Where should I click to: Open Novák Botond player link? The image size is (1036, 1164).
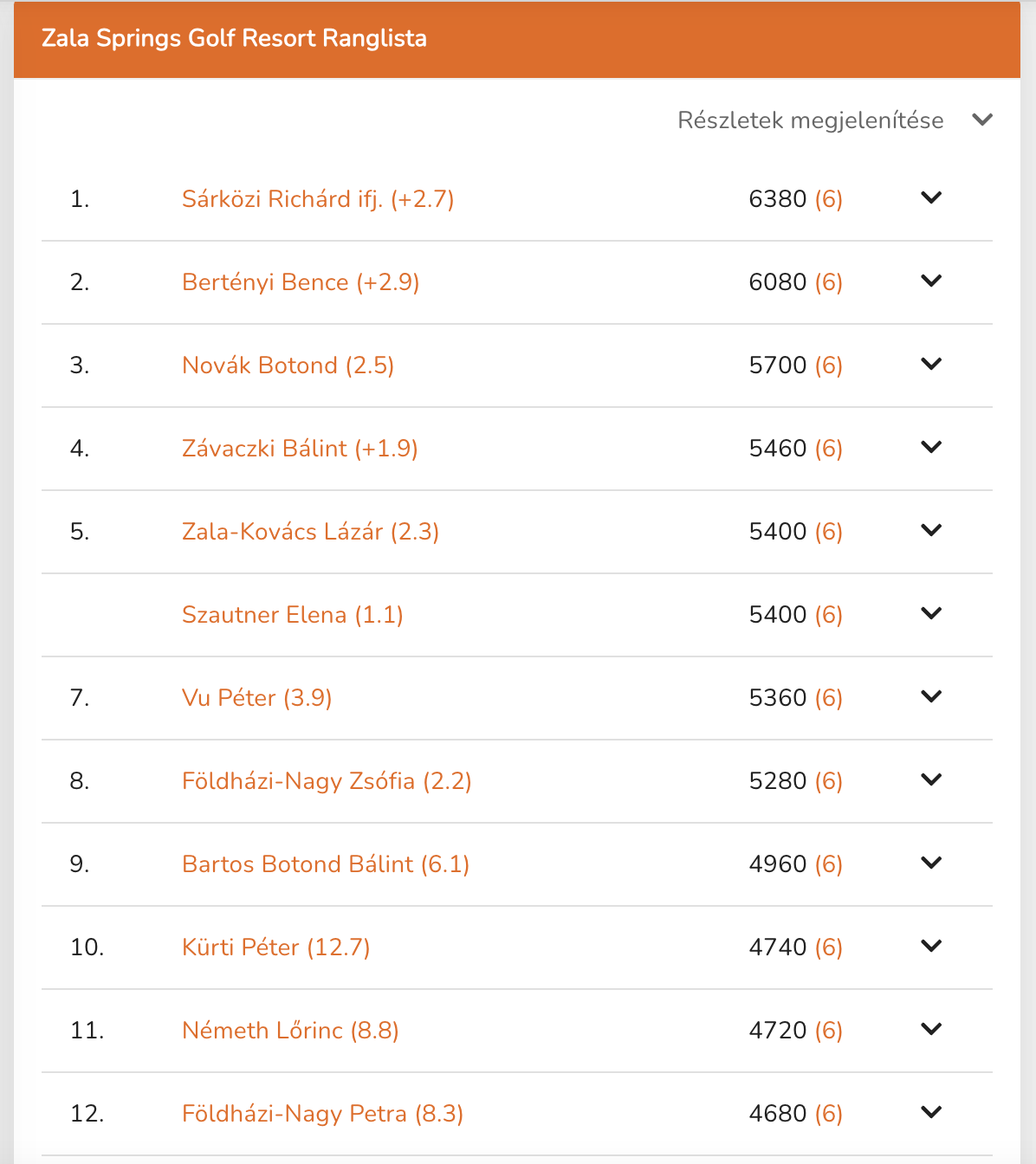tap(288, 365)
